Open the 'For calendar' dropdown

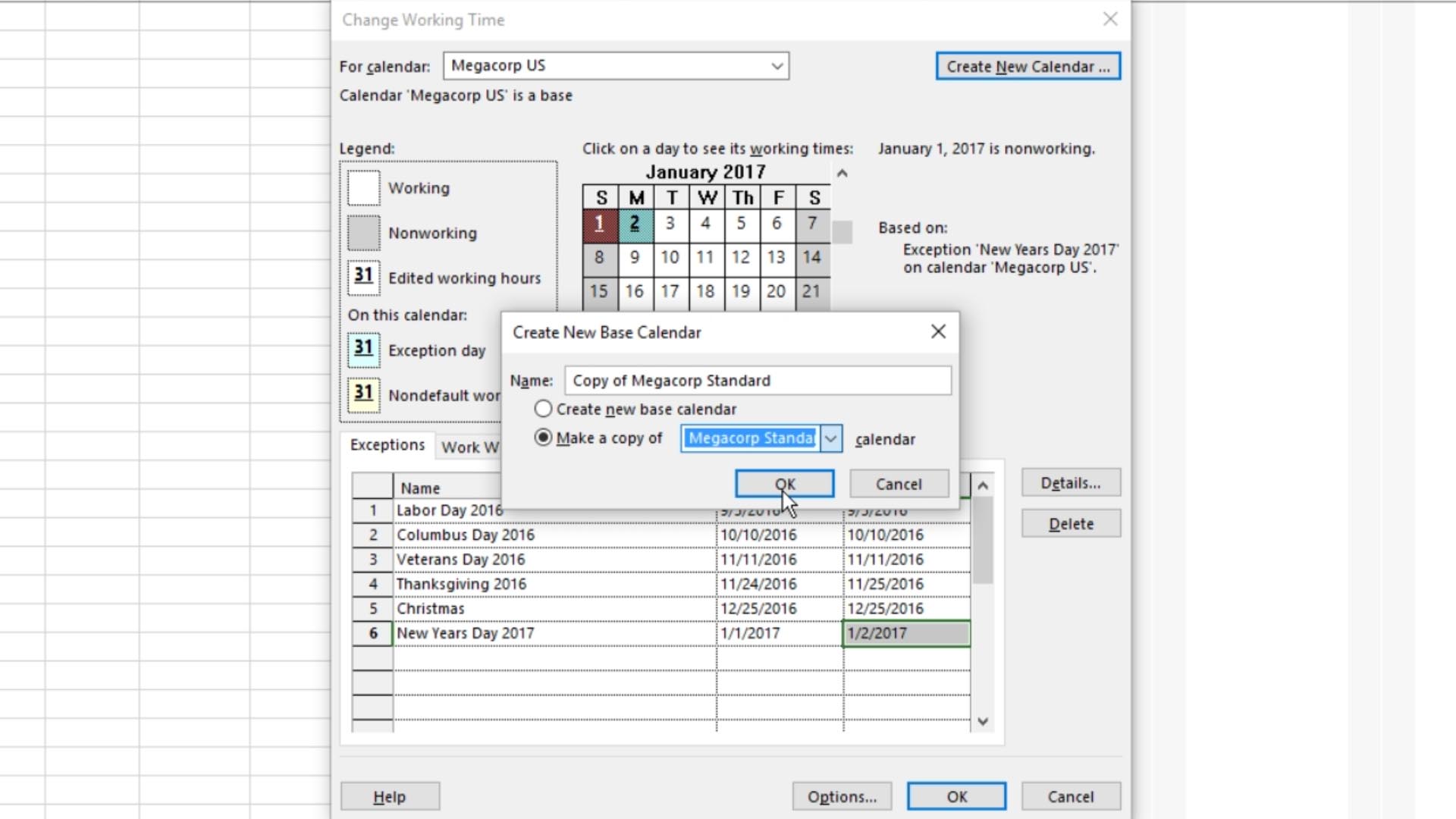click(776, 66)
